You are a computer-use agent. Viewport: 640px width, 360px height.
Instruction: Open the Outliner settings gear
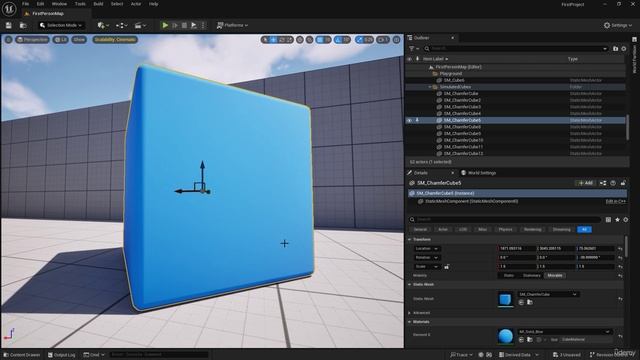(624, 49)
